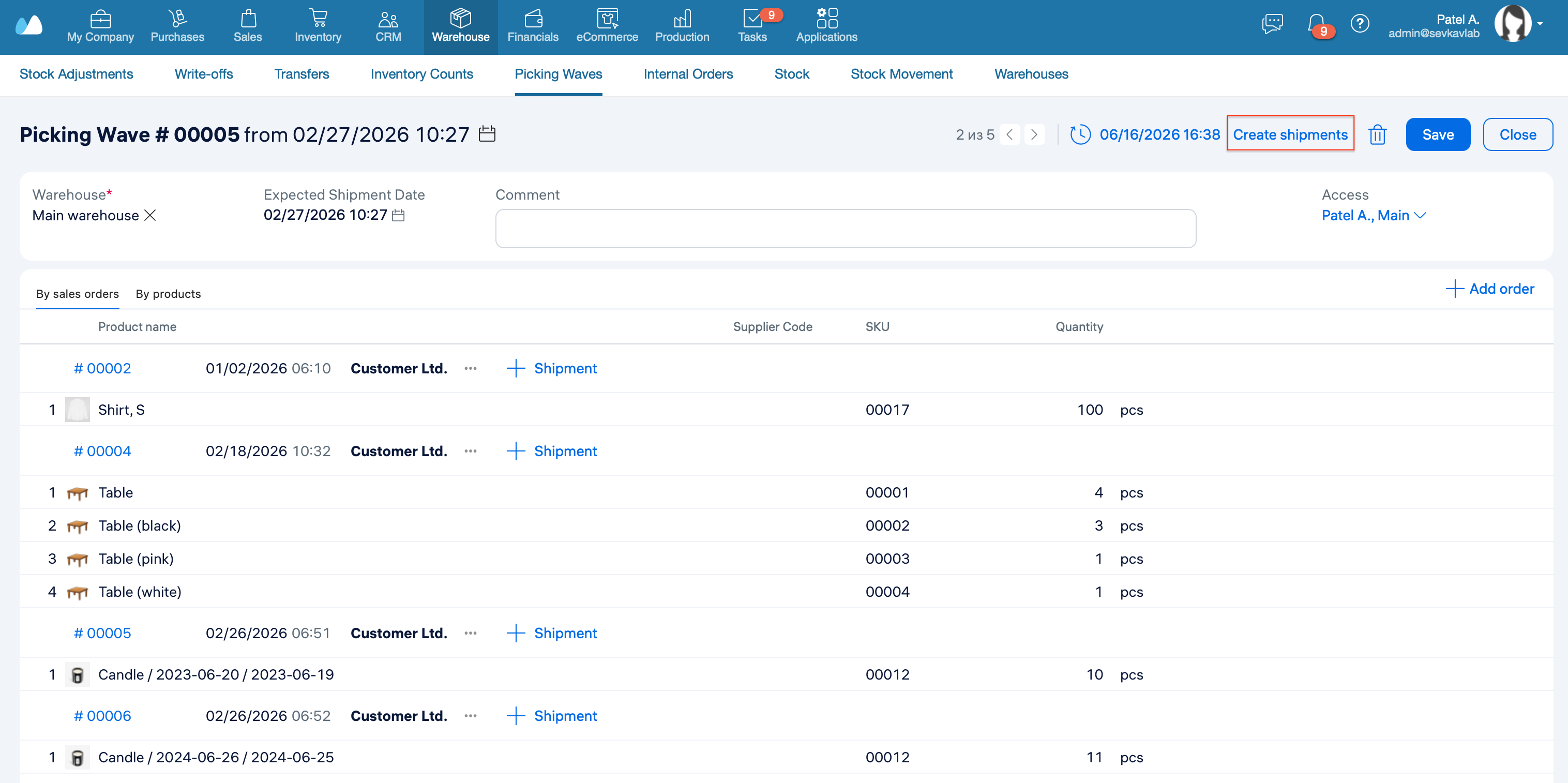The width and height of the screenshot is (1568, 783).
Task: Open the Transfers tab
Action: click(301, 73)
